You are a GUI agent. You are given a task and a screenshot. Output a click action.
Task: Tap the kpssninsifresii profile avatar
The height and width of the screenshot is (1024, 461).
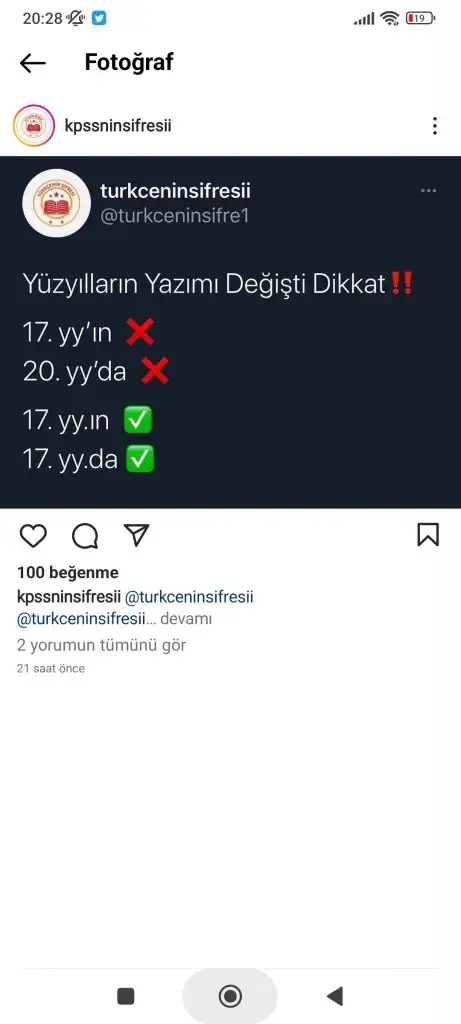[34, 125]
